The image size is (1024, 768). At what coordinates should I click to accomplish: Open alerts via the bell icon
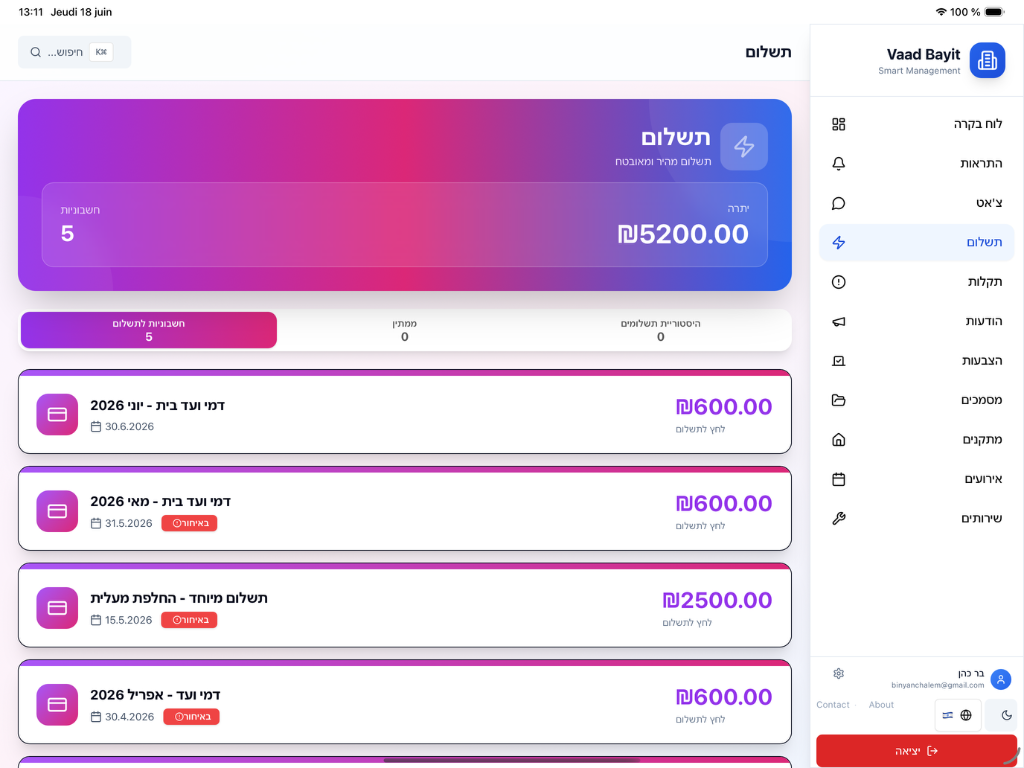click(x=839, y=163)
